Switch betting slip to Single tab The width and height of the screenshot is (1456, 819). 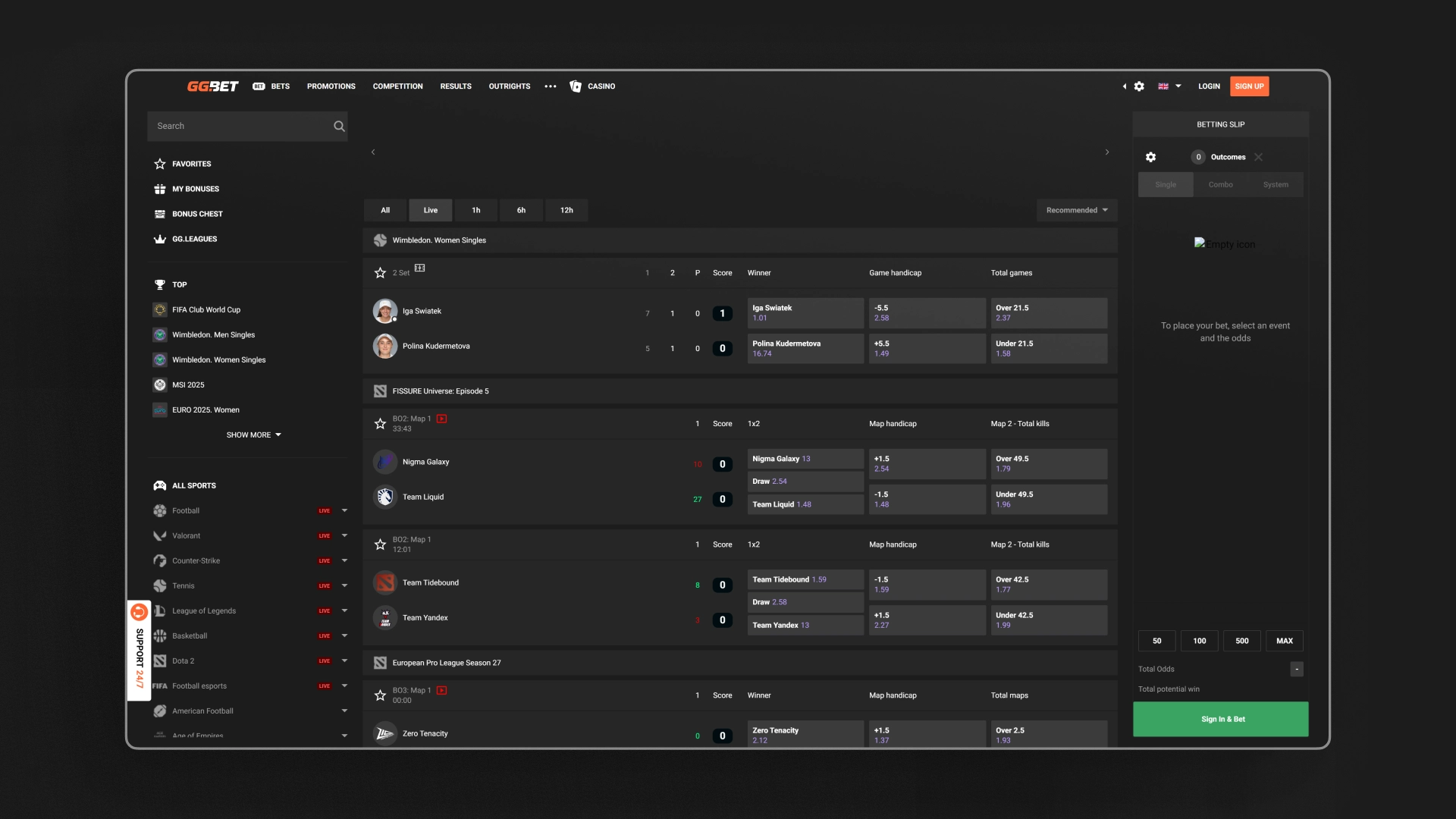[1166, 185]
